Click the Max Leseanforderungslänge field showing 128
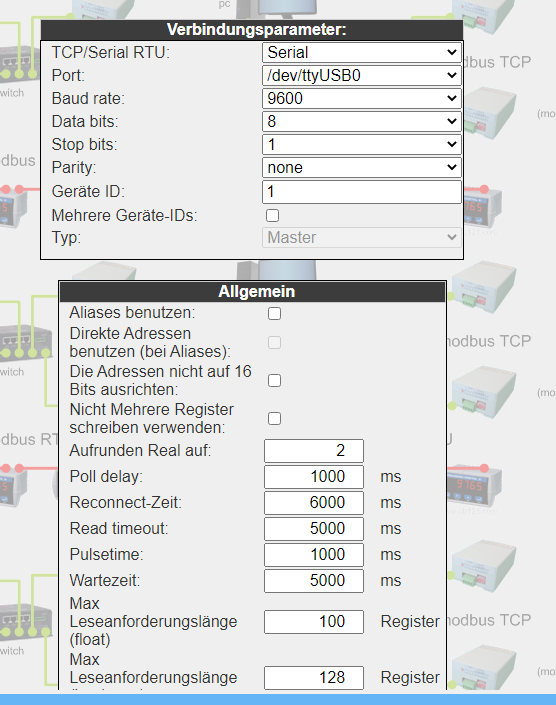 click(314, 678)
